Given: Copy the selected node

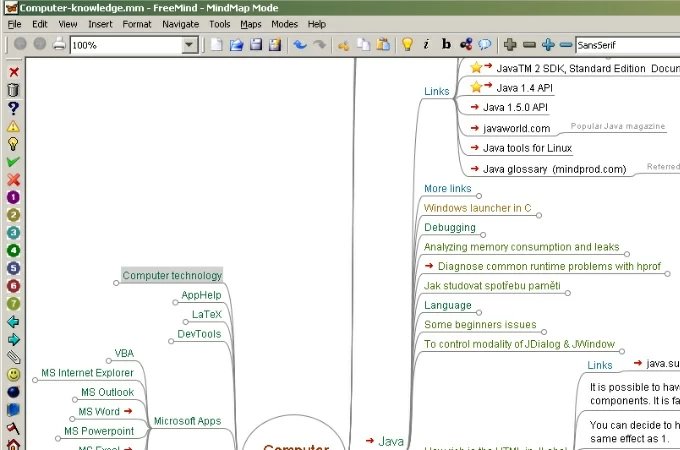Looking at the screenshot, I should 363,44.
